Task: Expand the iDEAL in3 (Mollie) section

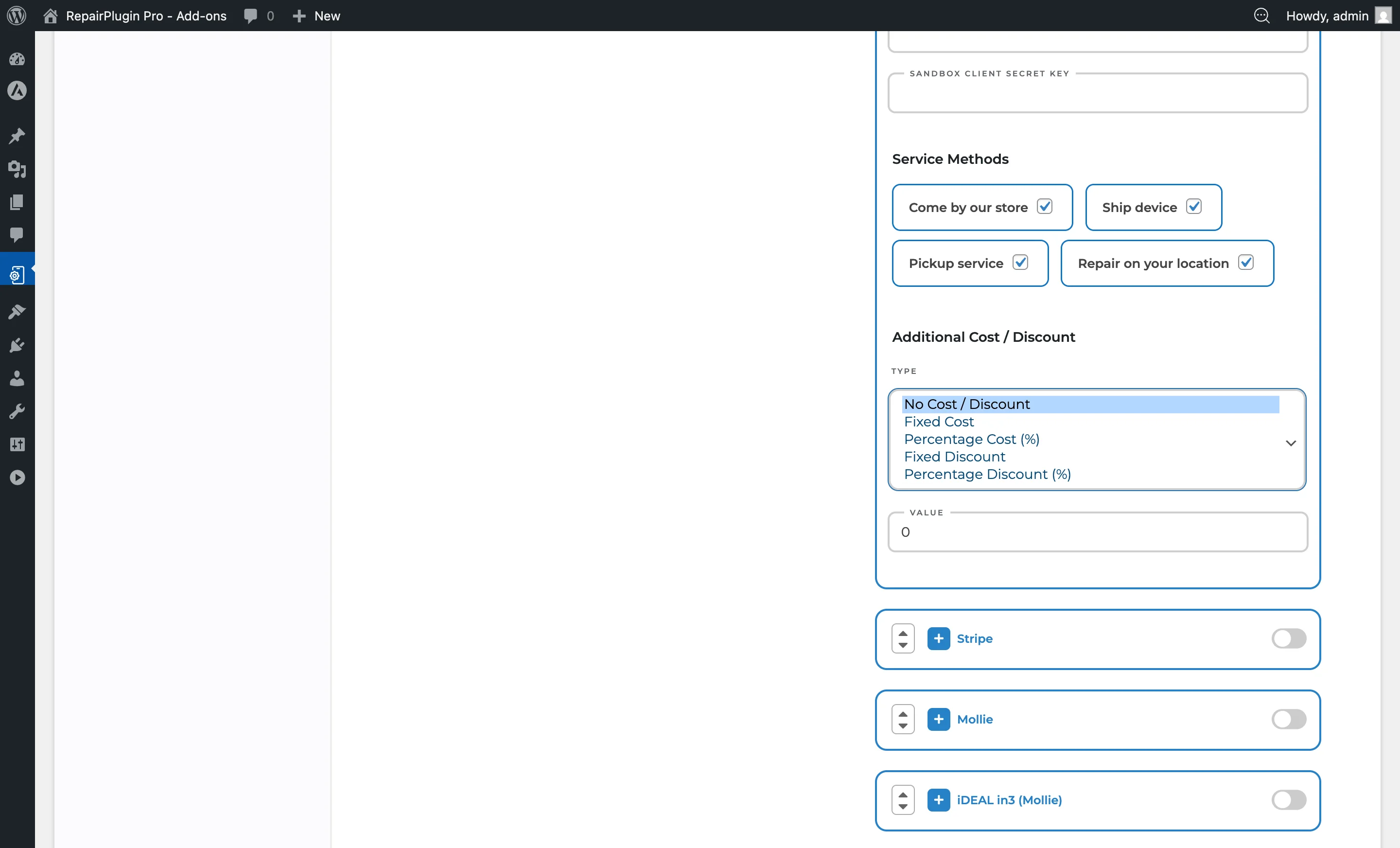Action: point(939,800)
